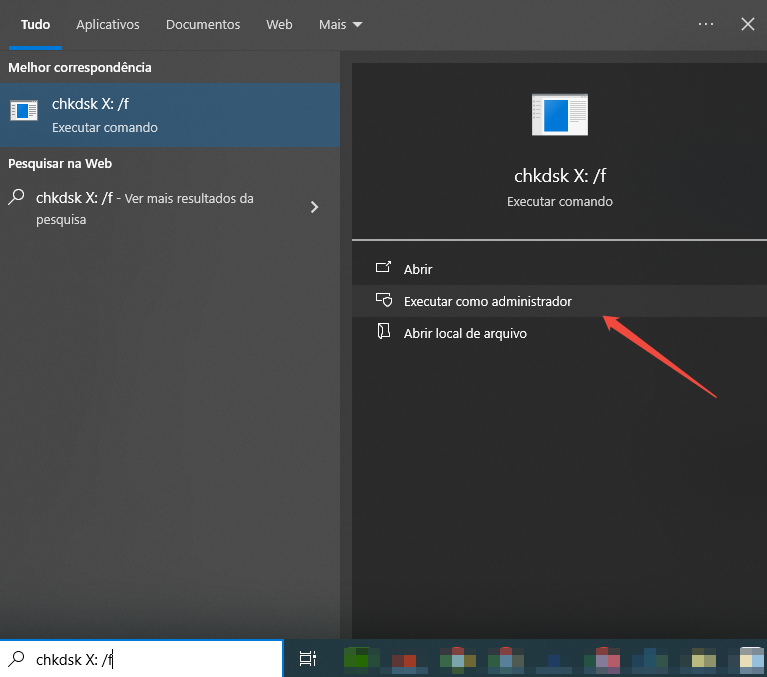This screenshot has height=677, width=767.
Task: Select the Web filter tab
Action: click(x=279, y=24)
